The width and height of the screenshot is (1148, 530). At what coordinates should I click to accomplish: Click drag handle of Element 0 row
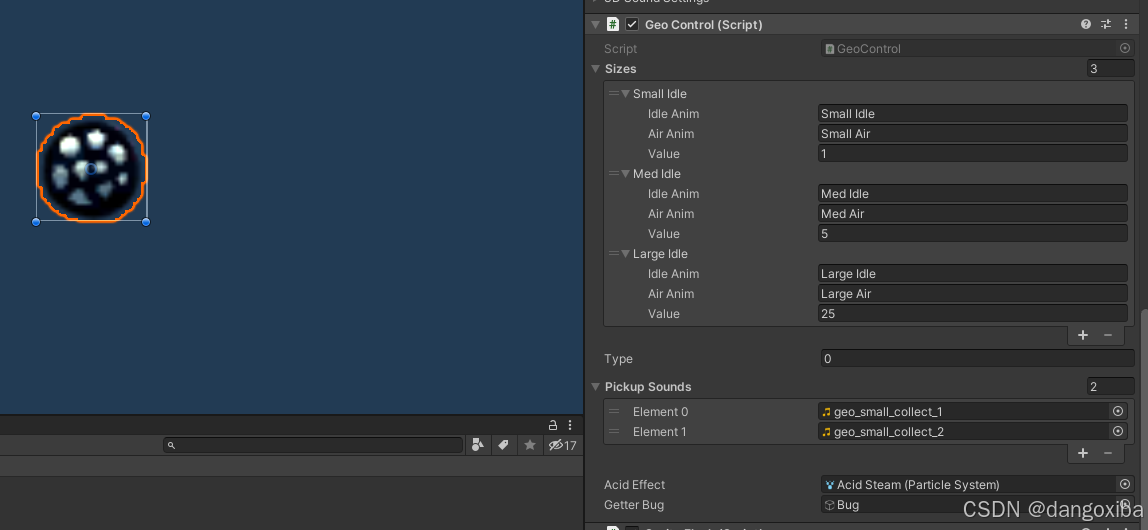pos(614,411)
